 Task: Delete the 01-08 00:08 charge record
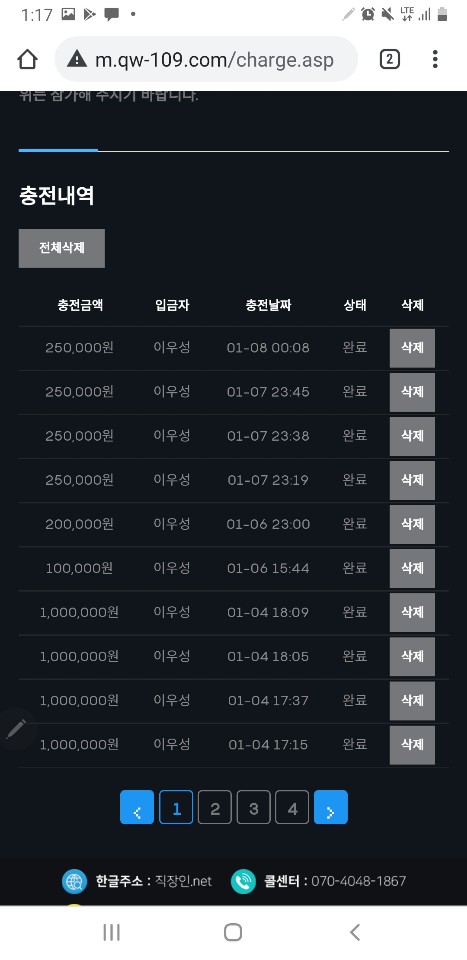click(x=413, y=348)
